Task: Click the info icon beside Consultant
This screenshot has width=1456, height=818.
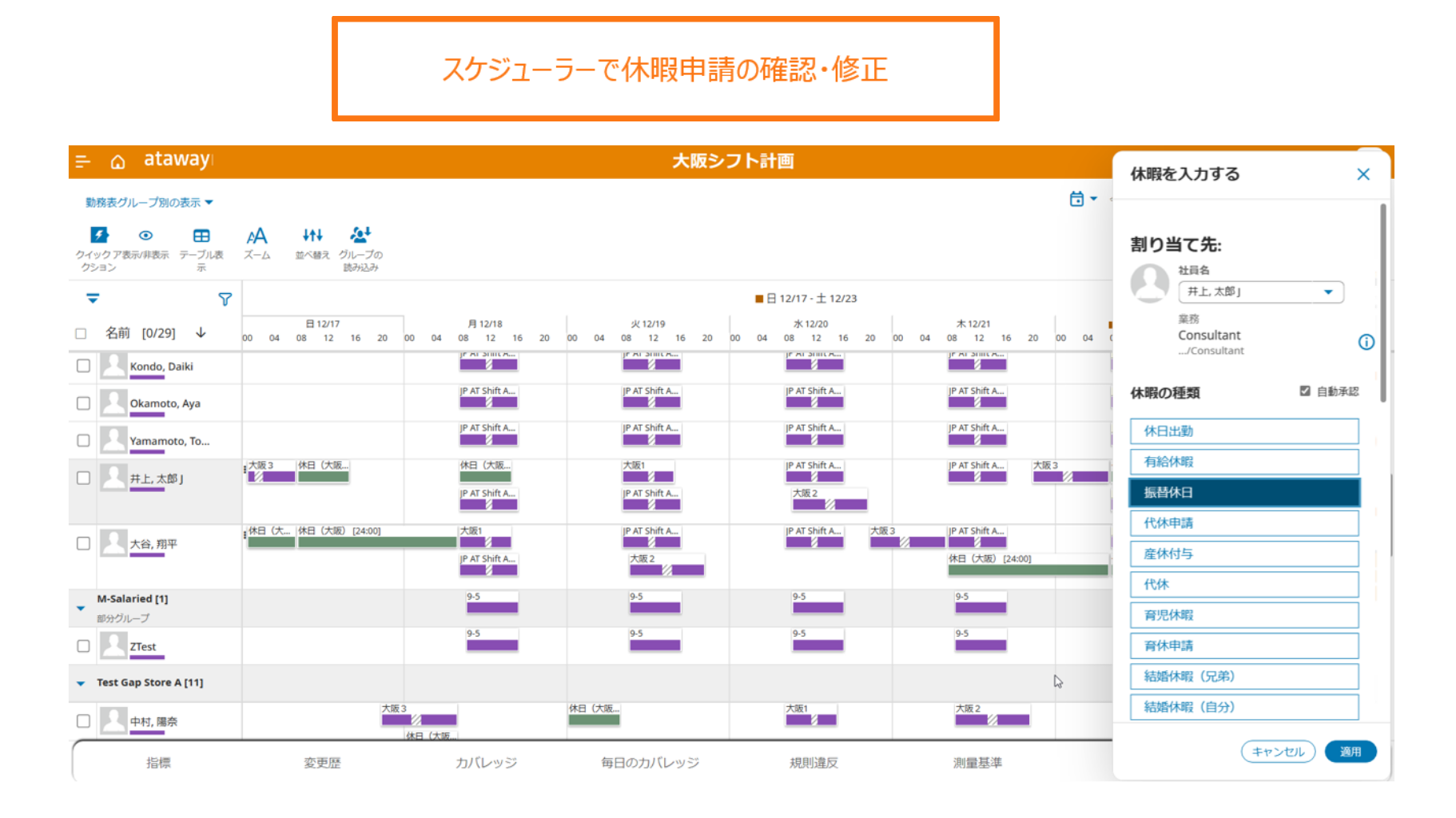Action: pos(1366,342)
